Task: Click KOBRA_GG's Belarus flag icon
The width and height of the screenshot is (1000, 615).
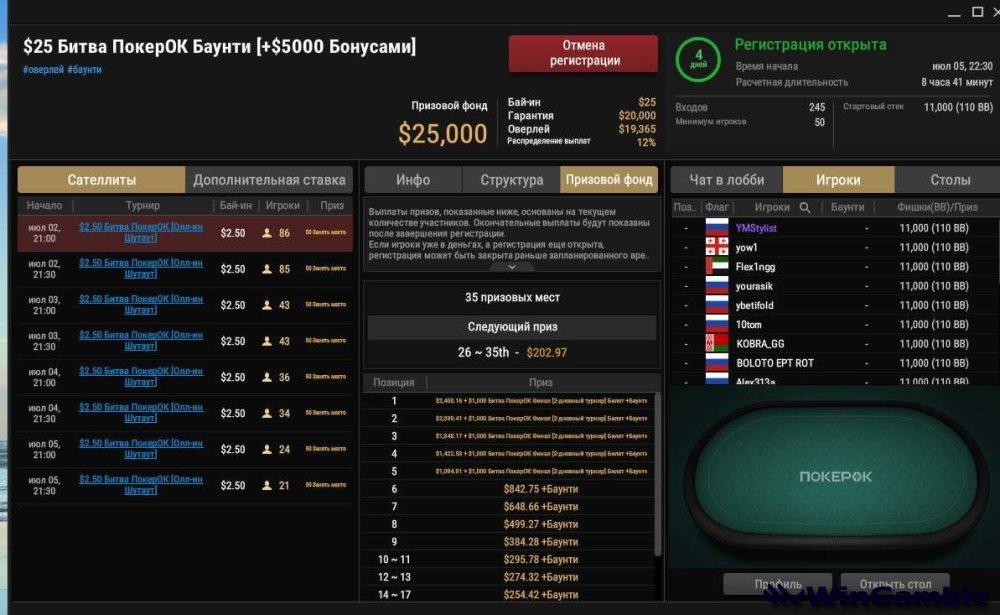Action: 717,343
